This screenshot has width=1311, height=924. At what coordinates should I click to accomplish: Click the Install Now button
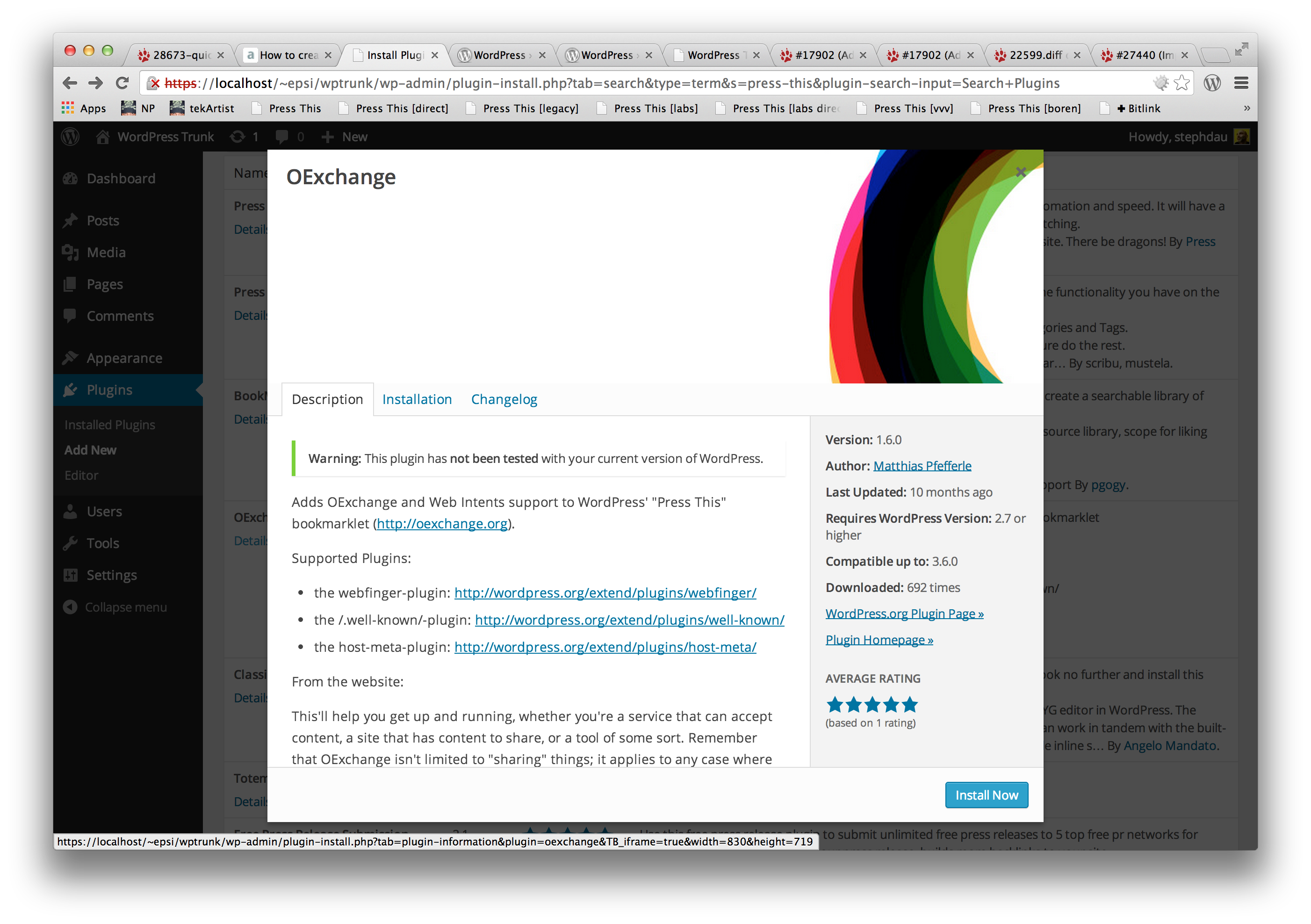coord(986,795)
